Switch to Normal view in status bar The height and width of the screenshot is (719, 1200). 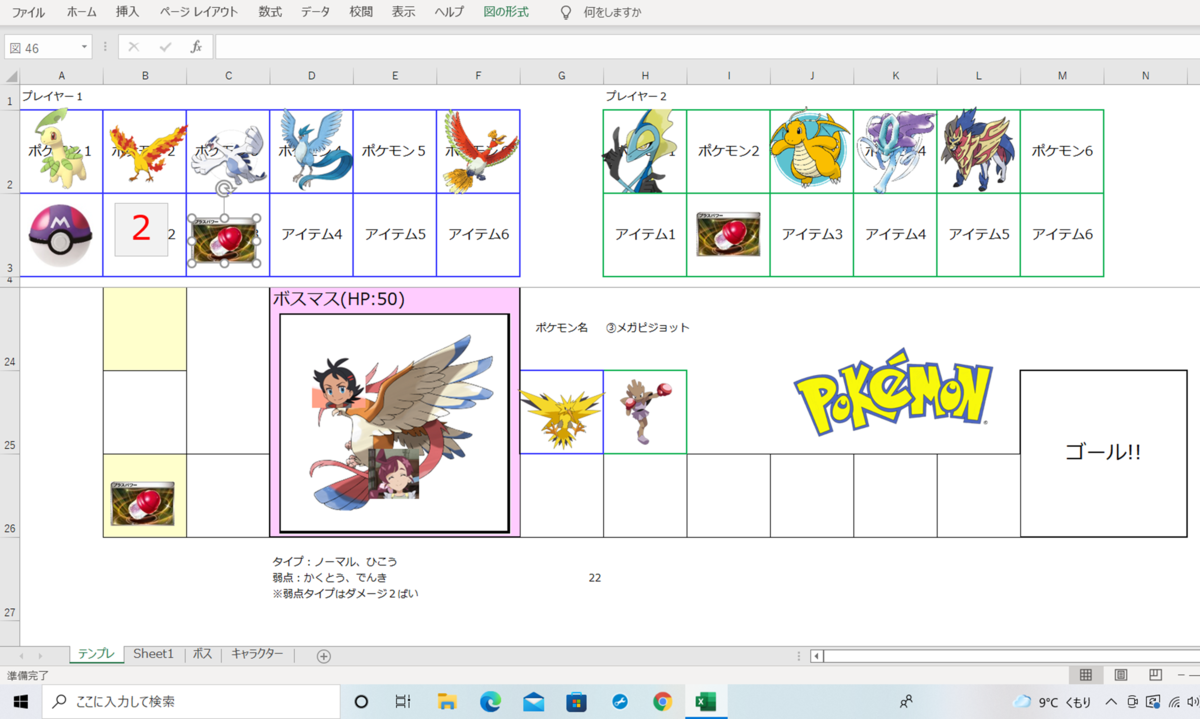point(1085,675)
